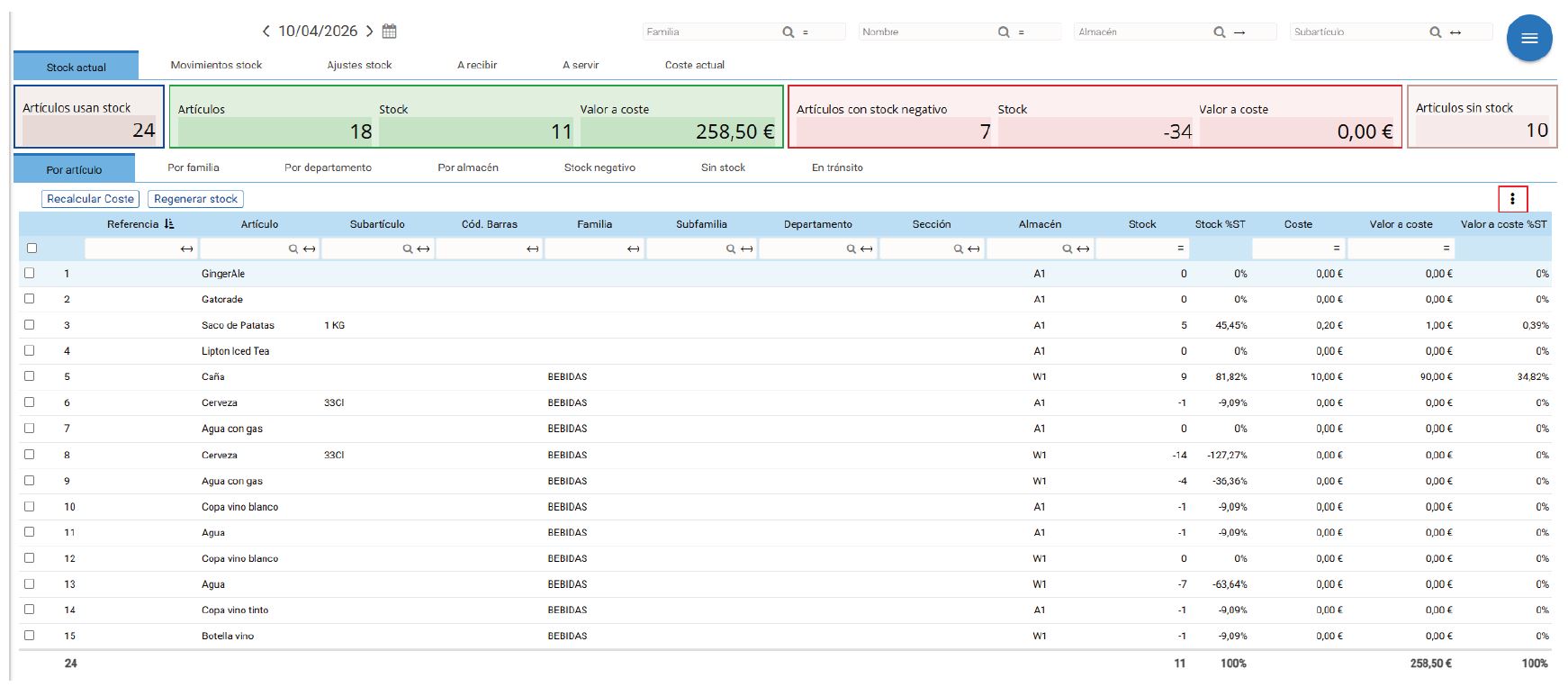Click the search icon in the Almacén column filter
Image resolution: width=1568 pixels, height=696 pixels.
(1068, 249)
